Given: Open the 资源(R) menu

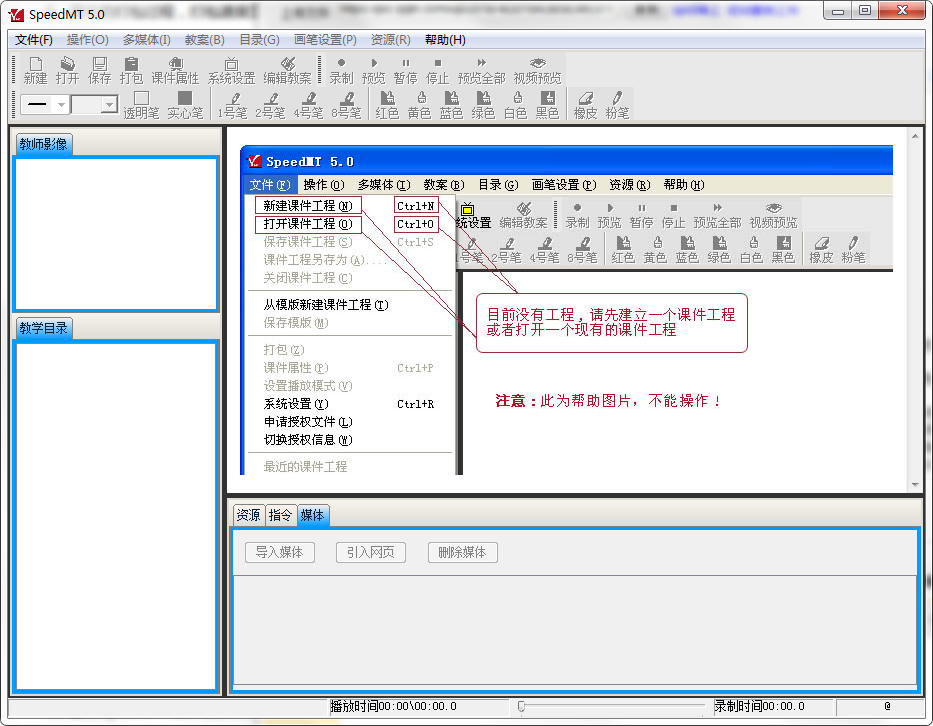Looking at the screenshot, I should click(390, 40).
